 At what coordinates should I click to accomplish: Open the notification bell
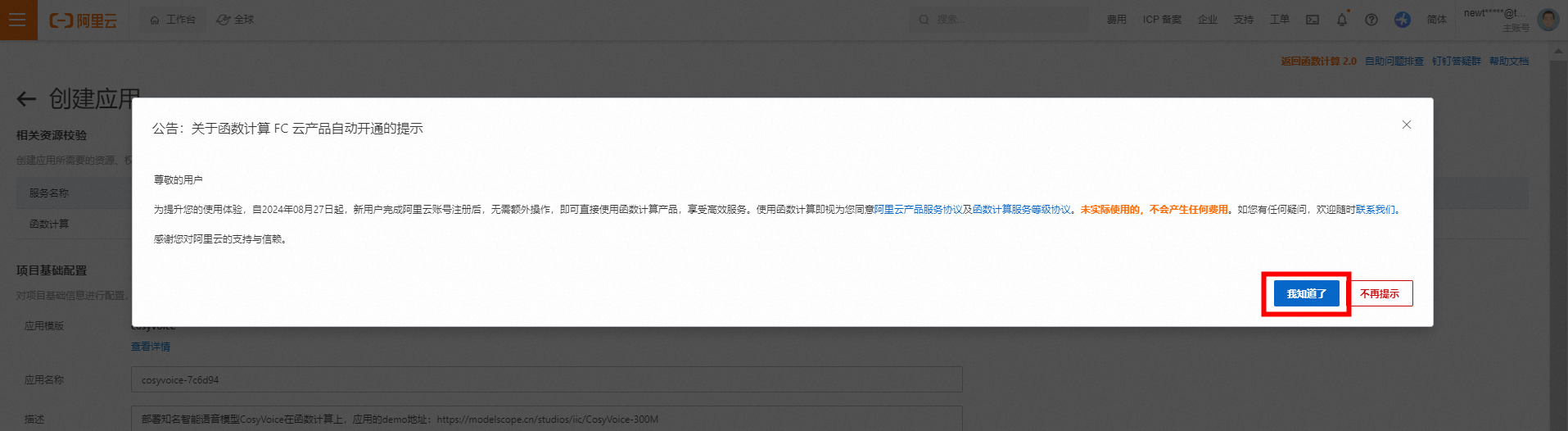tap(1342, 20)
